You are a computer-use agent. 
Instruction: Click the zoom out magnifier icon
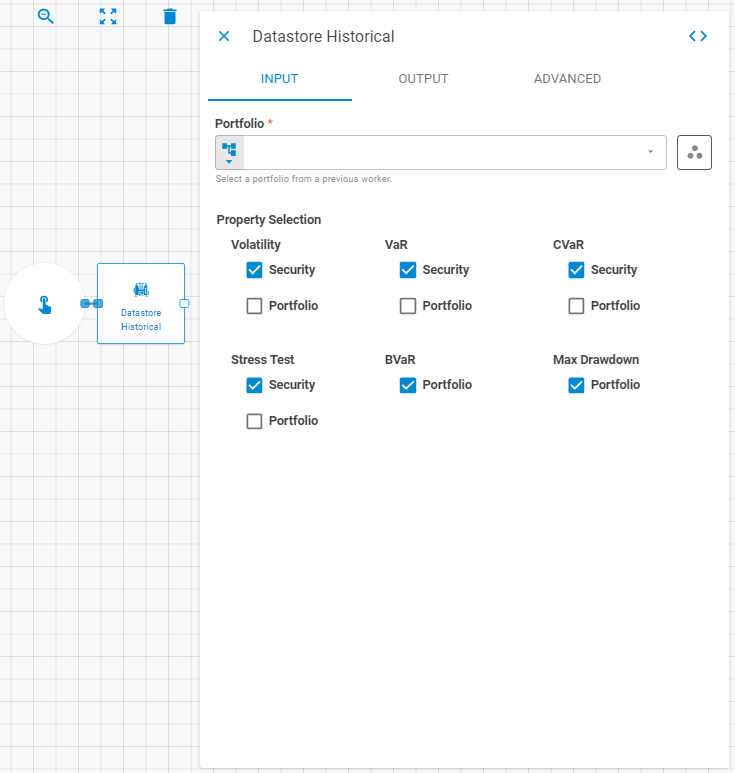pyautogui.click(x=45, y=16)
